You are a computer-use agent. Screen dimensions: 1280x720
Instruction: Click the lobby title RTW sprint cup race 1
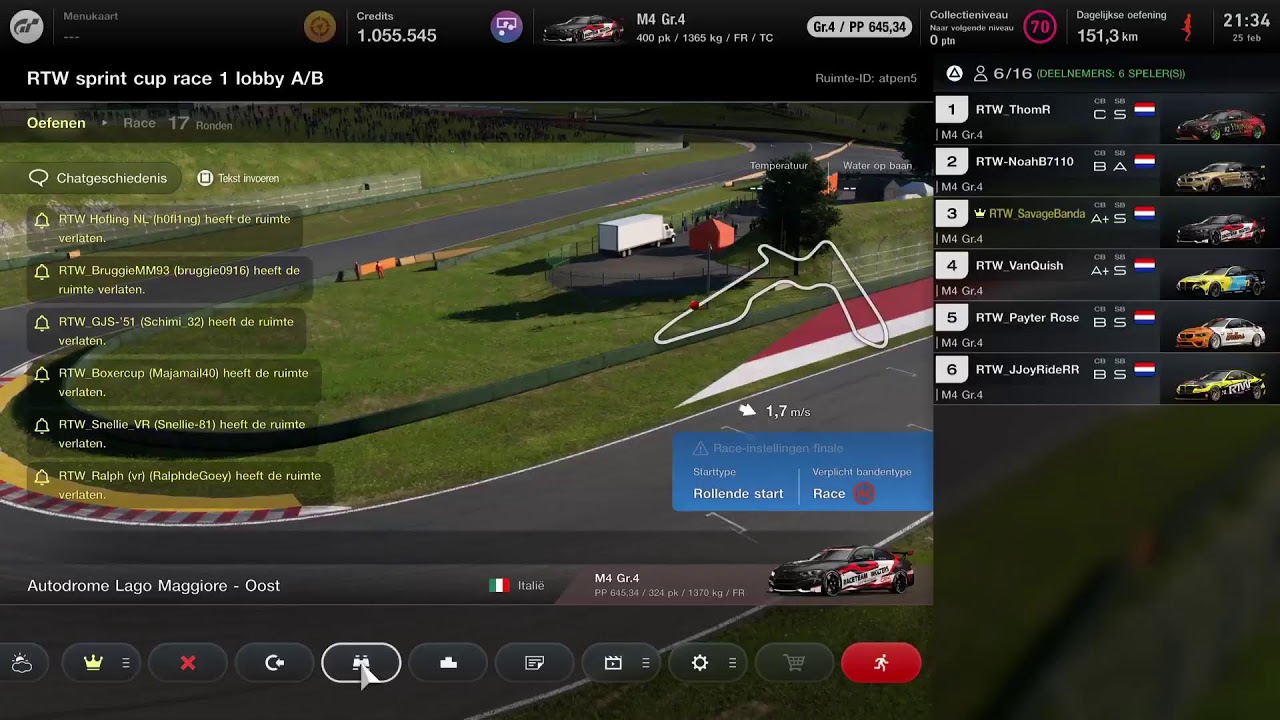point(175,78)
